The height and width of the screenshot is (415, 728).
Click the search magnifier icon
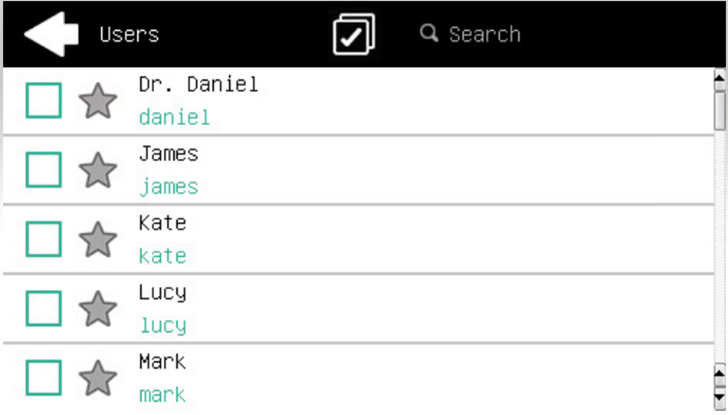coord(429,34)
